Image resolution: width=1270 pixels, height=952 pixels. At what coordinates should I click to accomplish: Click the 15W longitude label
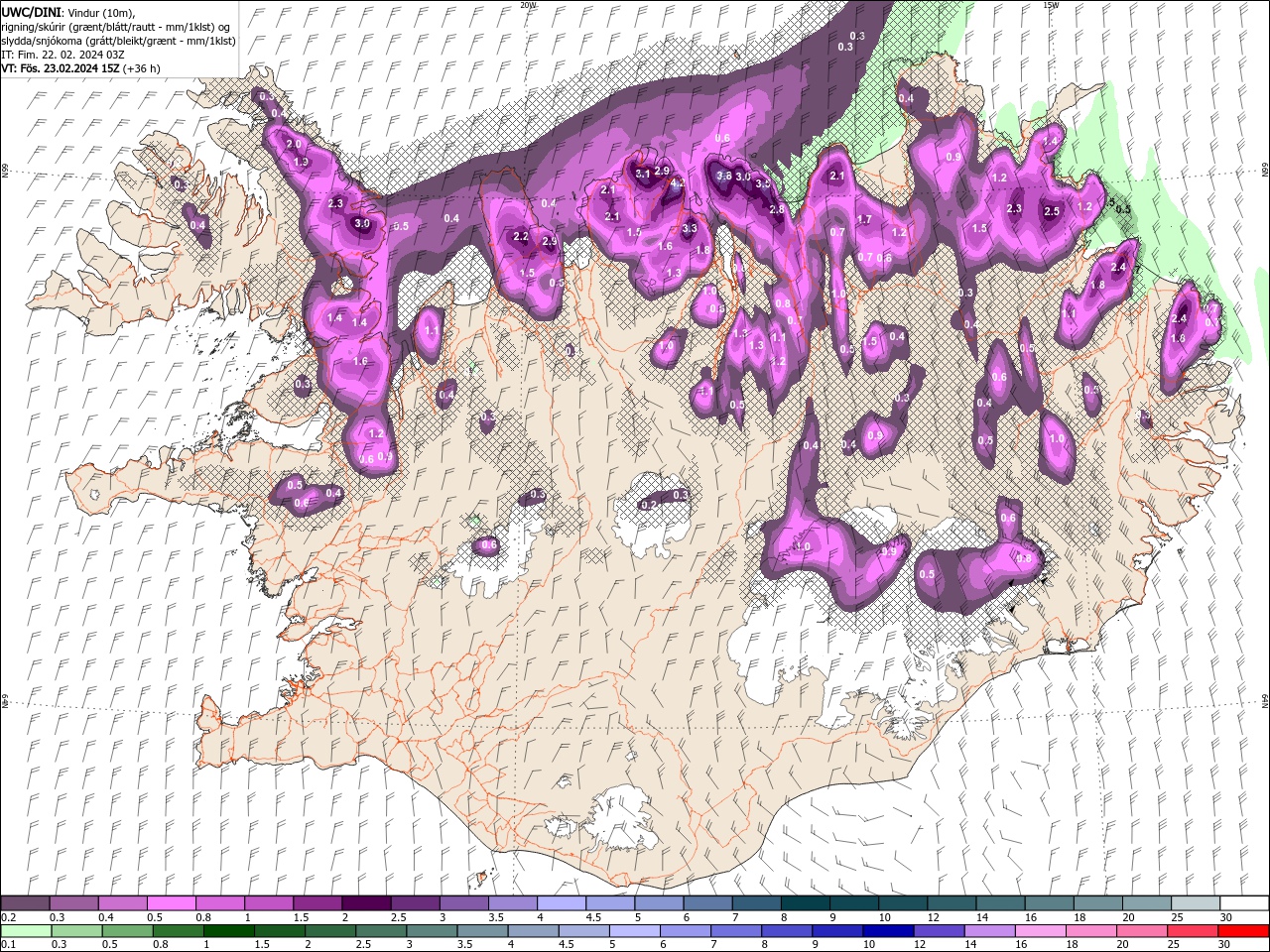click(x=1051, y=5)
